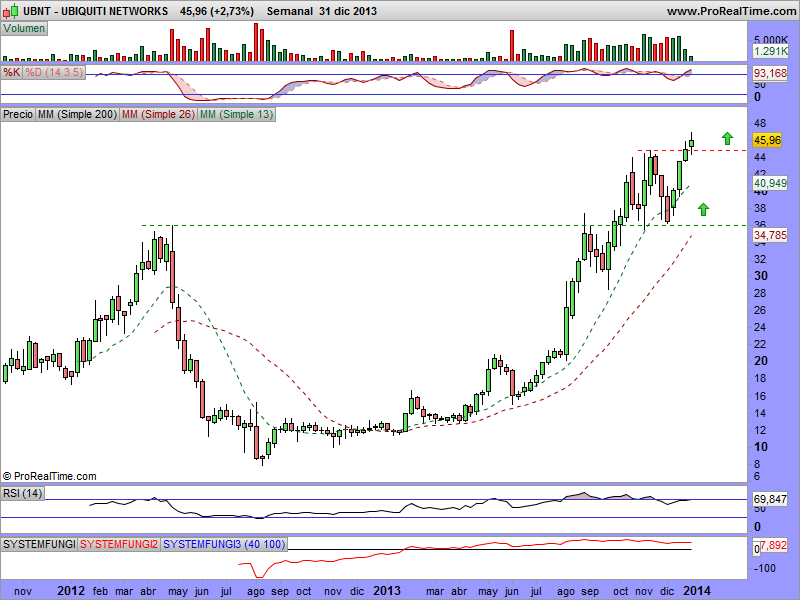Click the 30 level on the price axis
Screen dimensions: 800x600
[761, 276]
